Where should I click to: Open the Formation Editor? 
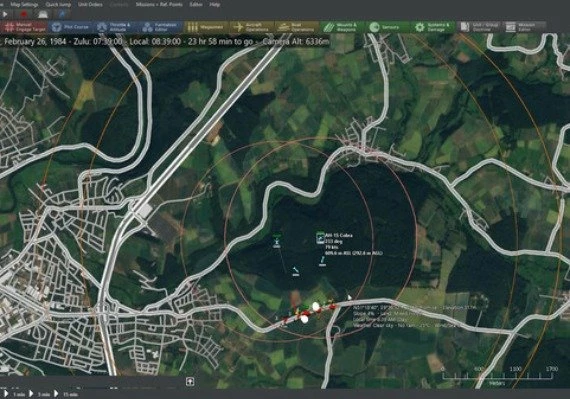pyautogui.click(x=161, y=27)
